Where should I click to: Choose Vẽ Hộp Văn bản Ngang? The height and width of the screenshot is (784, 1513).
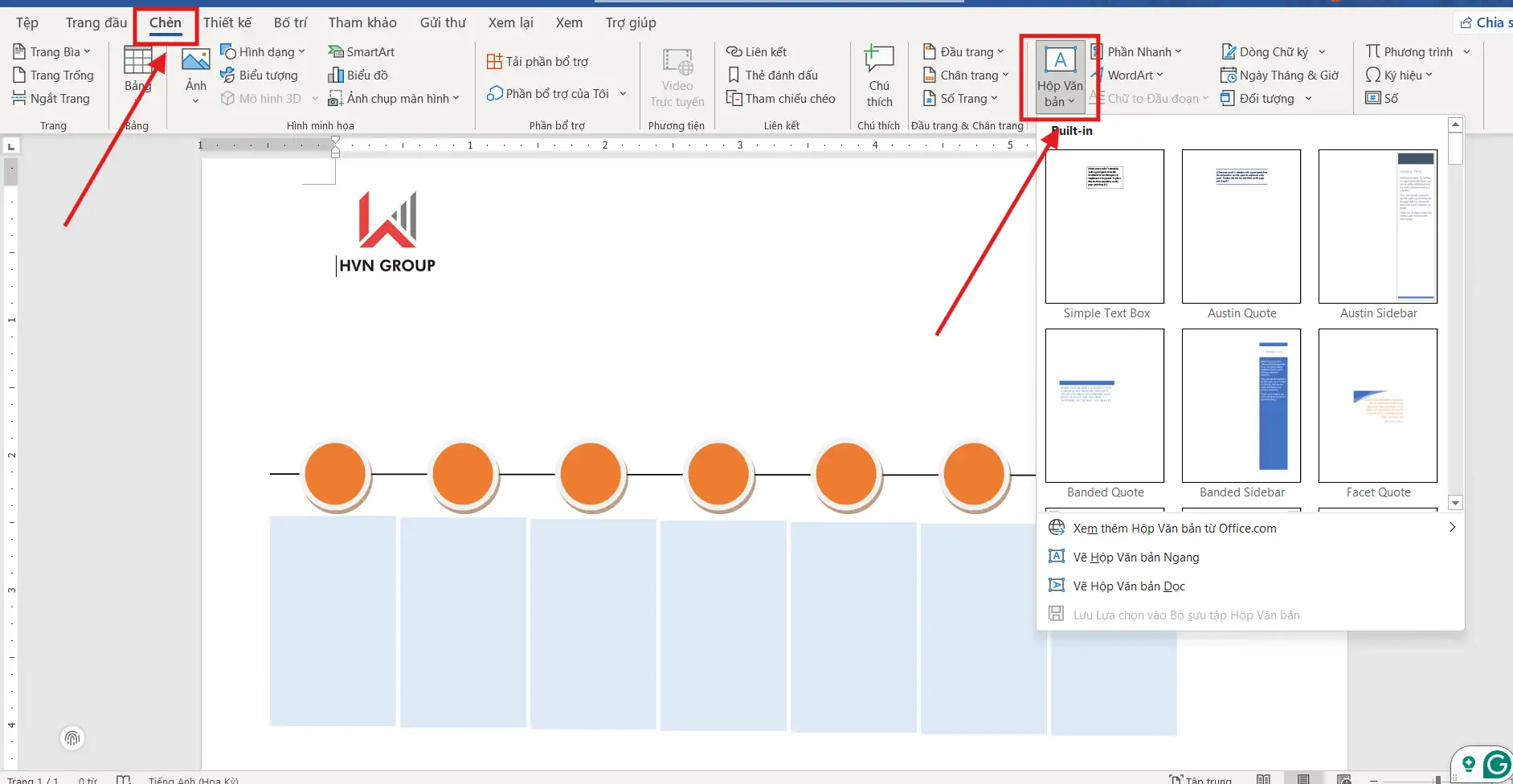click(1135, 557)
